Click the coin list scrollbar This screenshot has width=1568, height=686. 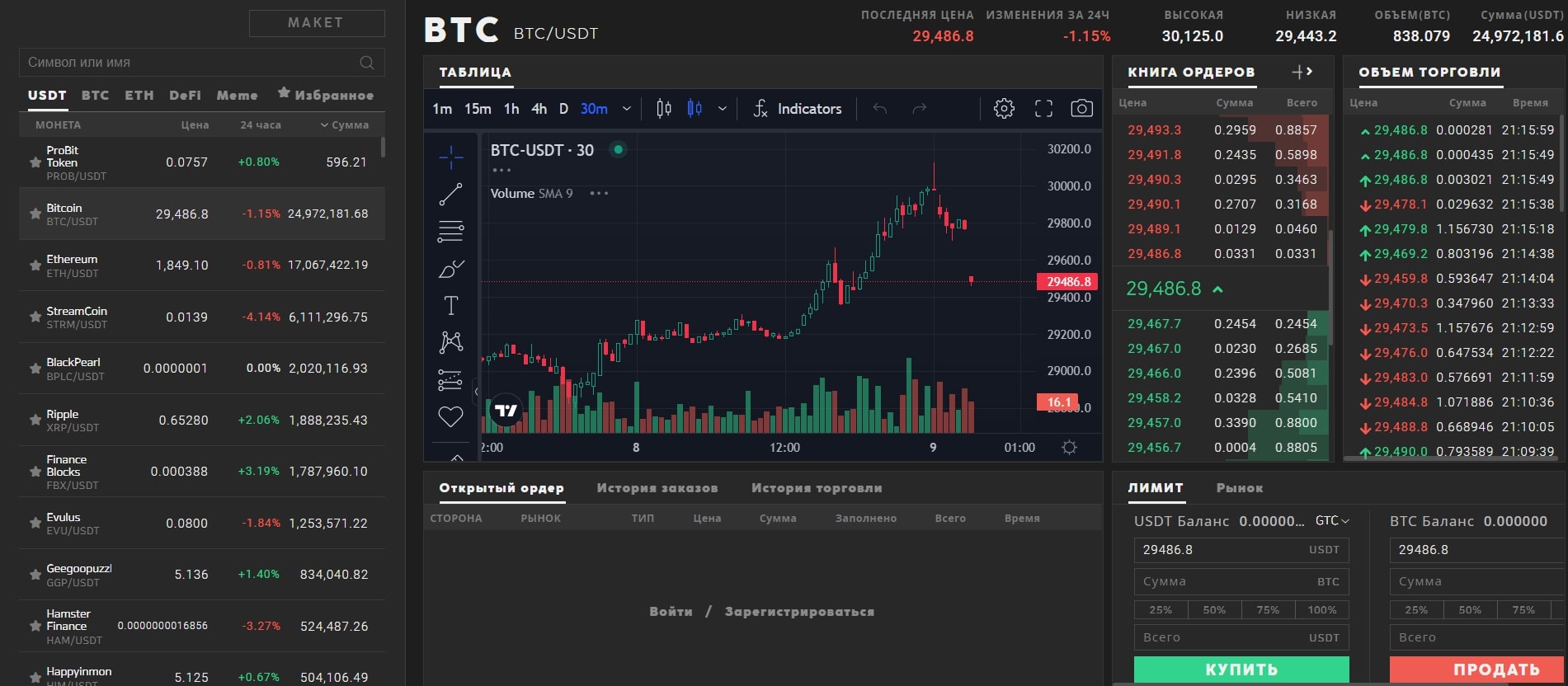(383, 147)
